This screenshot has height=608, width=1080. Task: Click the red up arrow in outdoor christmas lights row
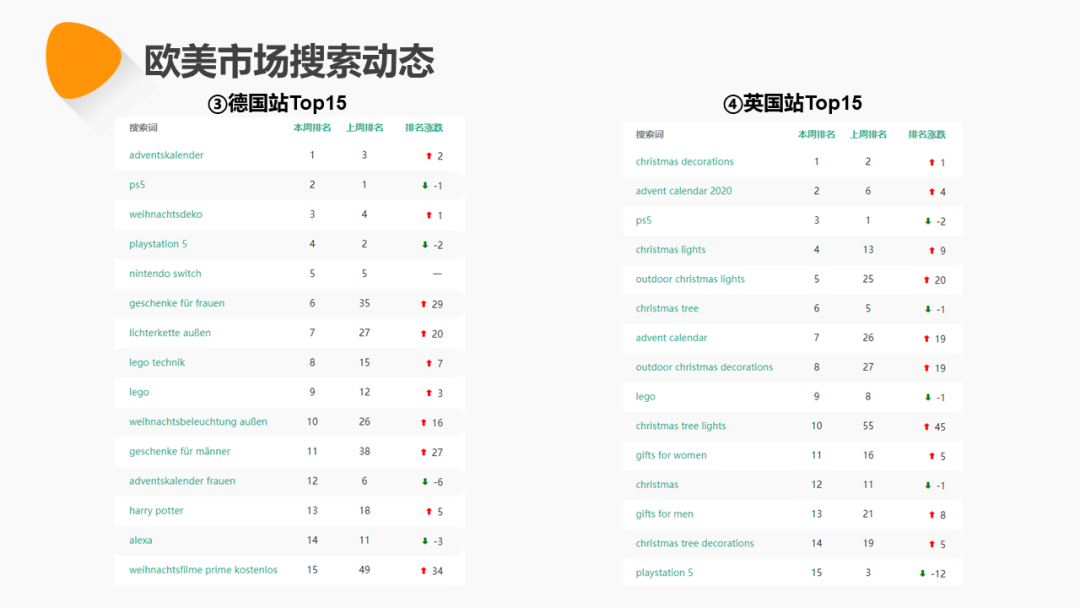(x=926, y=280)
